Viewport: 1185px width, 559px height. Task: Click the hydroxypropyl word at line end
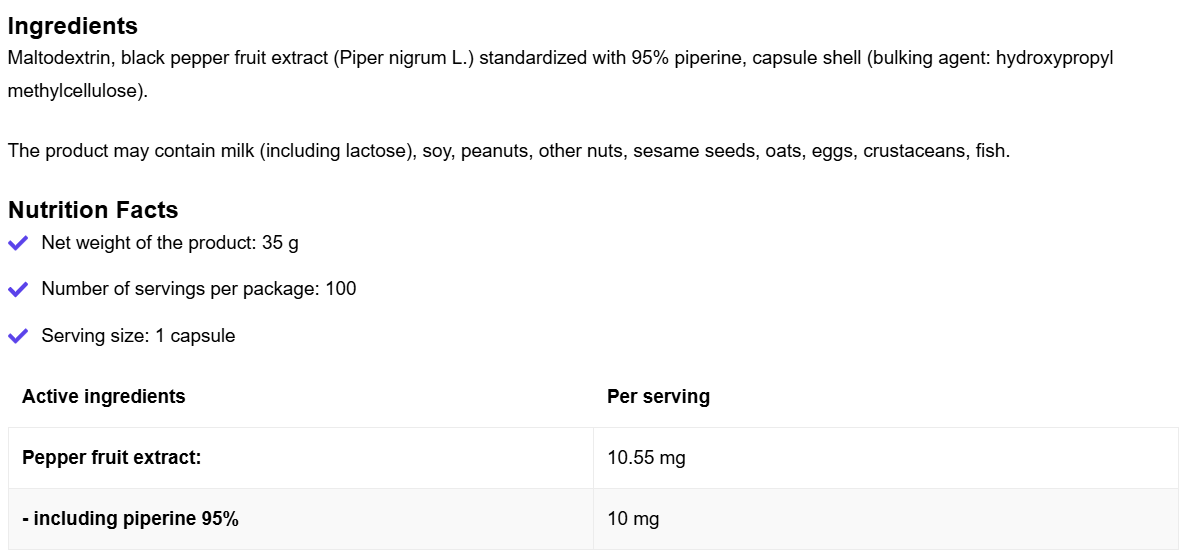point(1056,58)
